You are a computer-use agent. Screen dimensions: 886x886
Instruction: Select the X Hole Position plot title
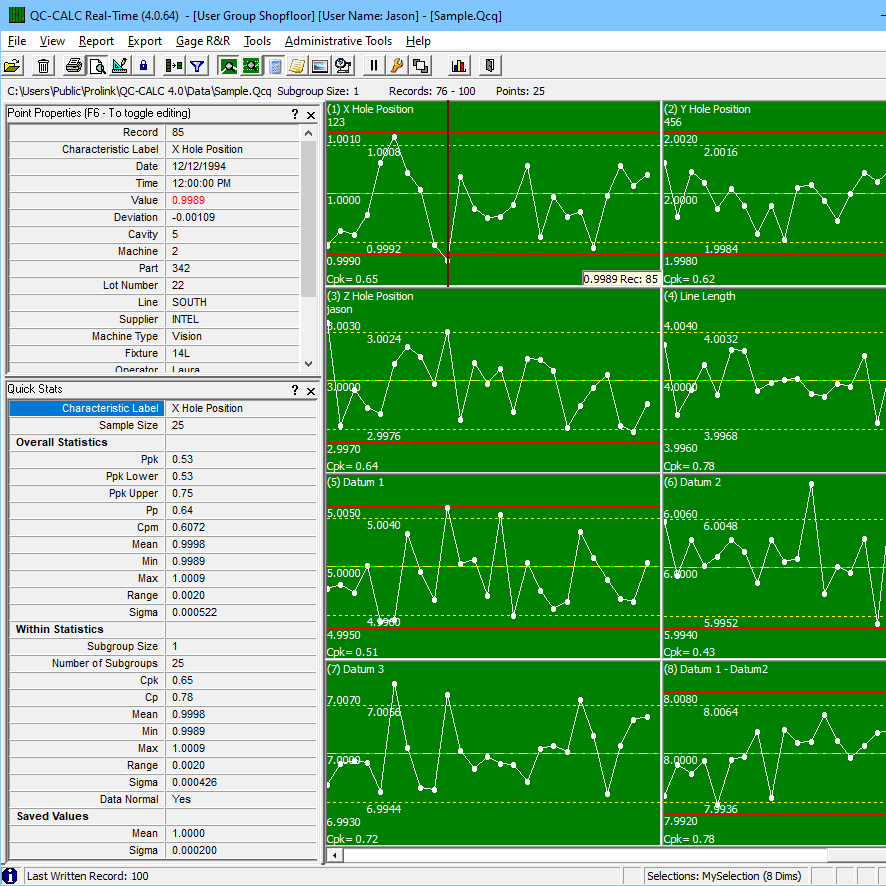[x=370, y=109]
